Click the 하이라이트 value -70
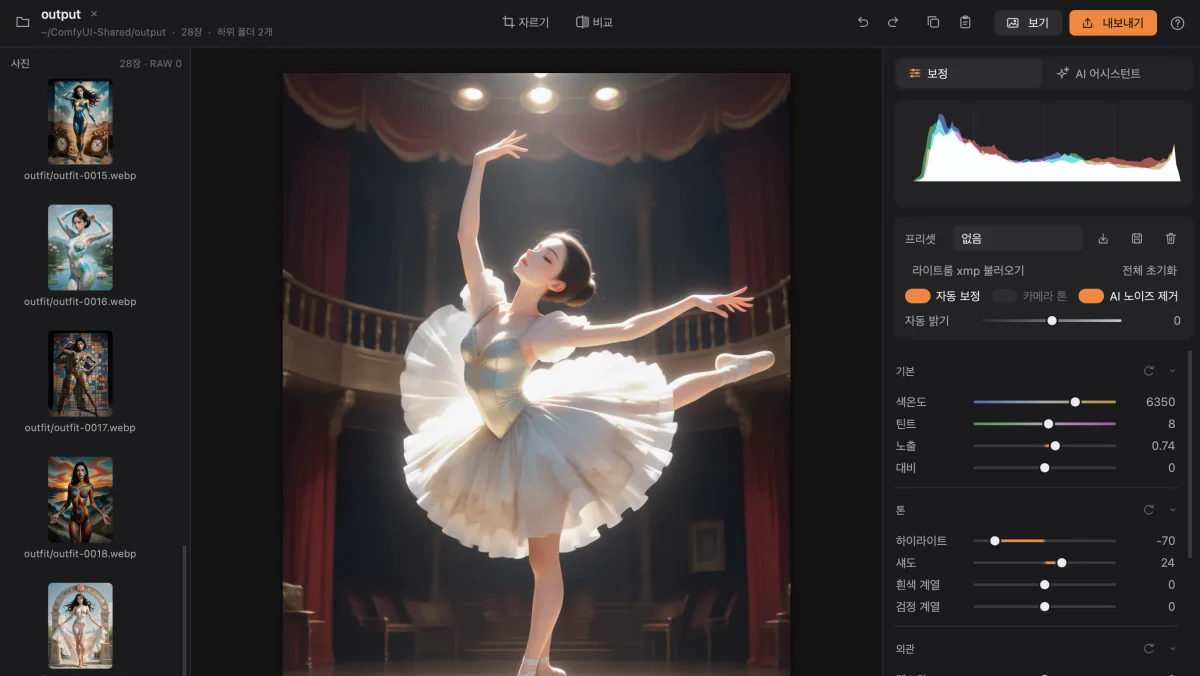 pyautogui.click(x=1165, y=541)
